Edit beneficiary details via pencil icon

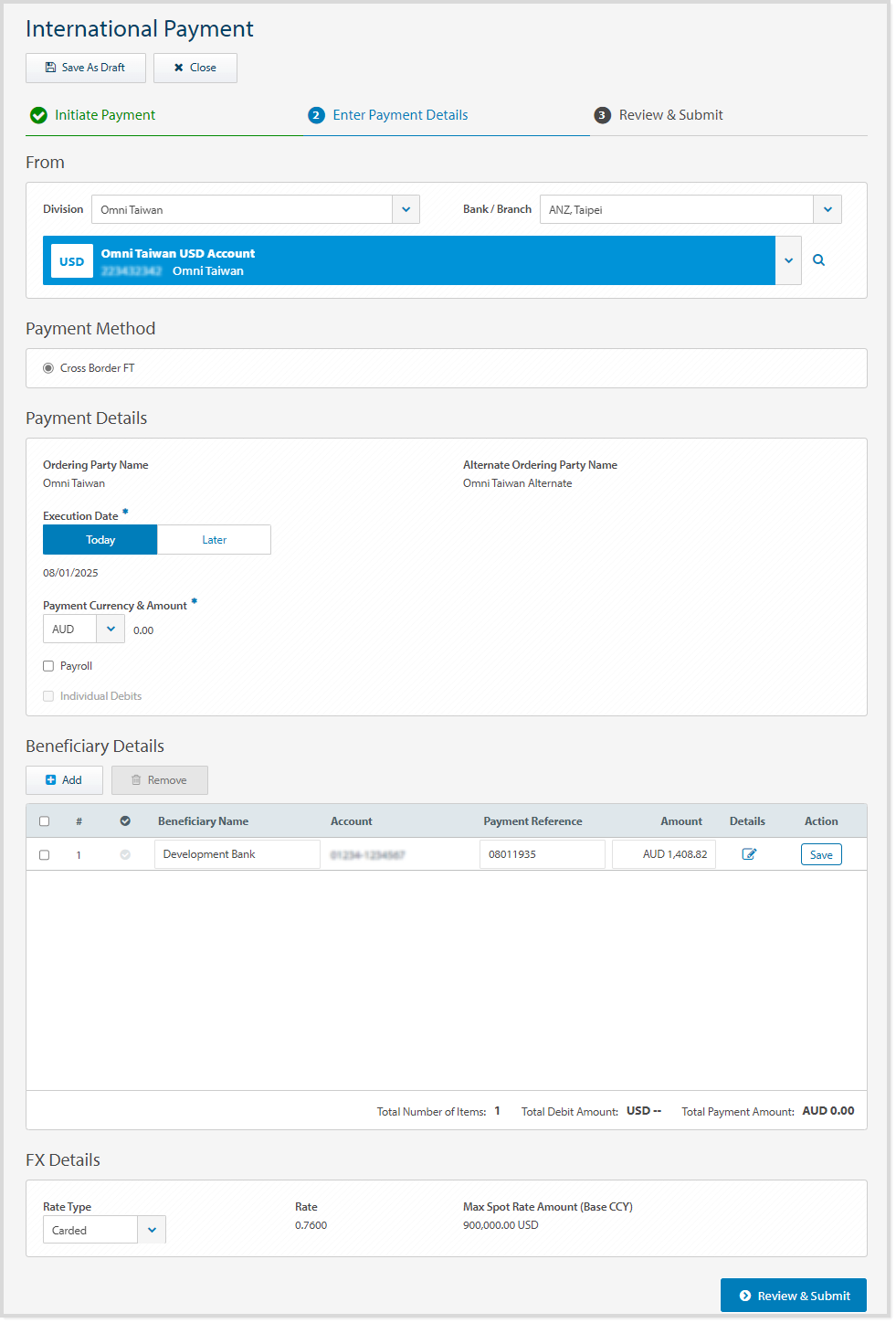(748, 853)
